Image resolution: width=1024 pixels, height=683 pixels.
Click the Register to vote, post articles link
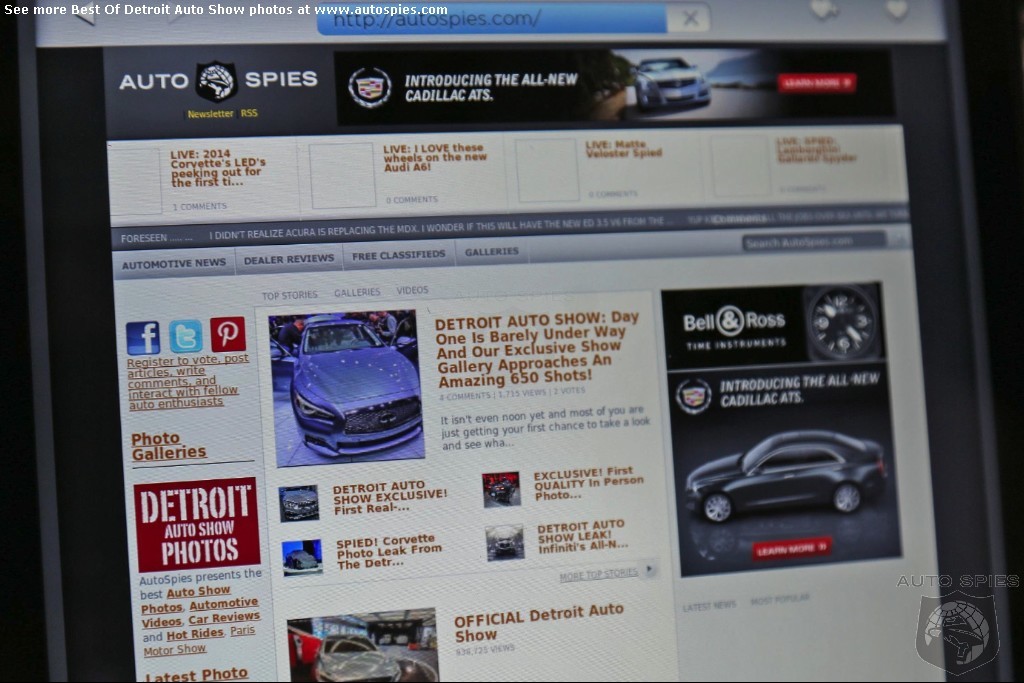pyautogui.click(x=187, y=381)
